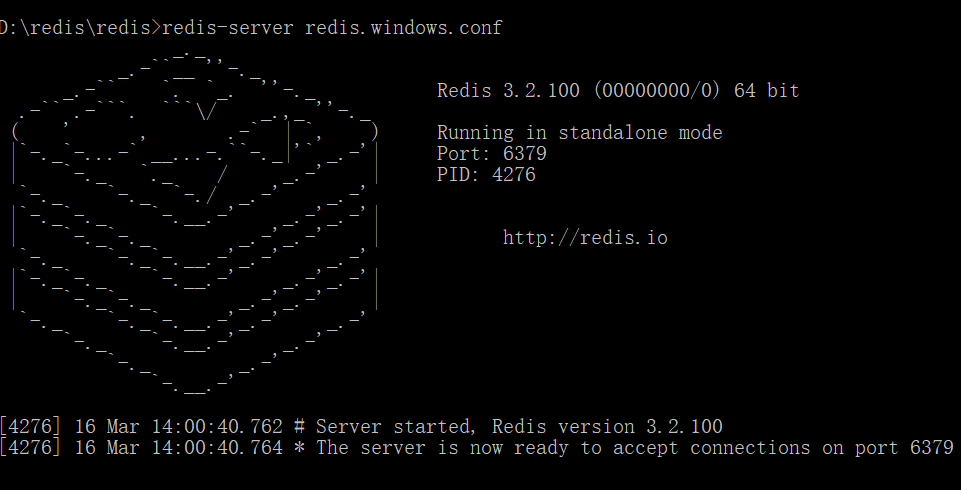Select the Redis 3.2.100 version header line

point(618,91)
